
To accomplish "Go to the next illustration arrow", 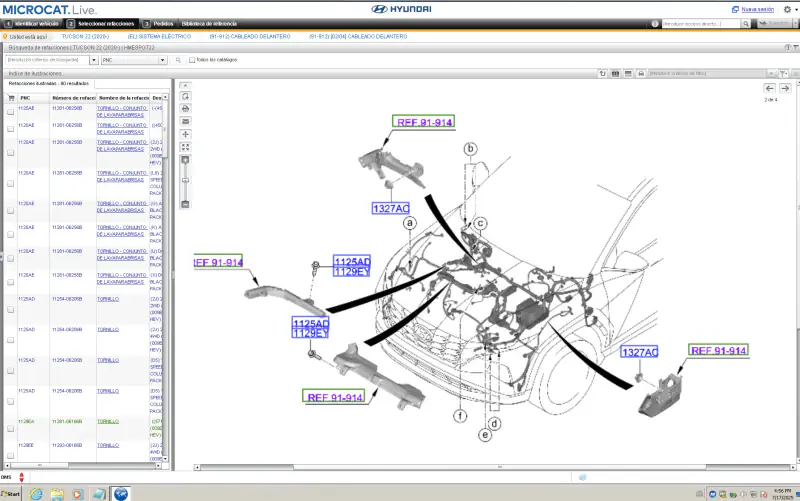I will pos(785,88).
